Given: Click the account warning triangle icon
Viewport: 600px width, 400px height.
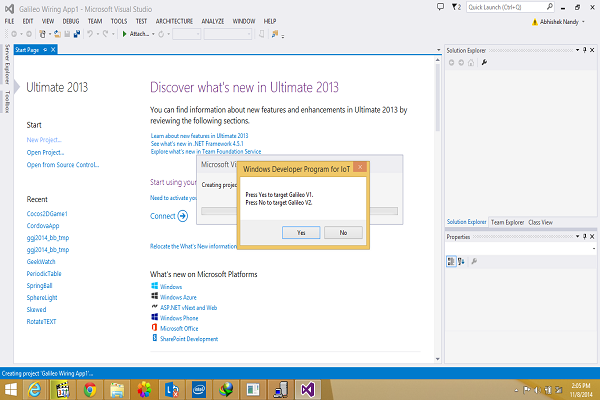Looking at the screenshot, I should coord(535,22).
